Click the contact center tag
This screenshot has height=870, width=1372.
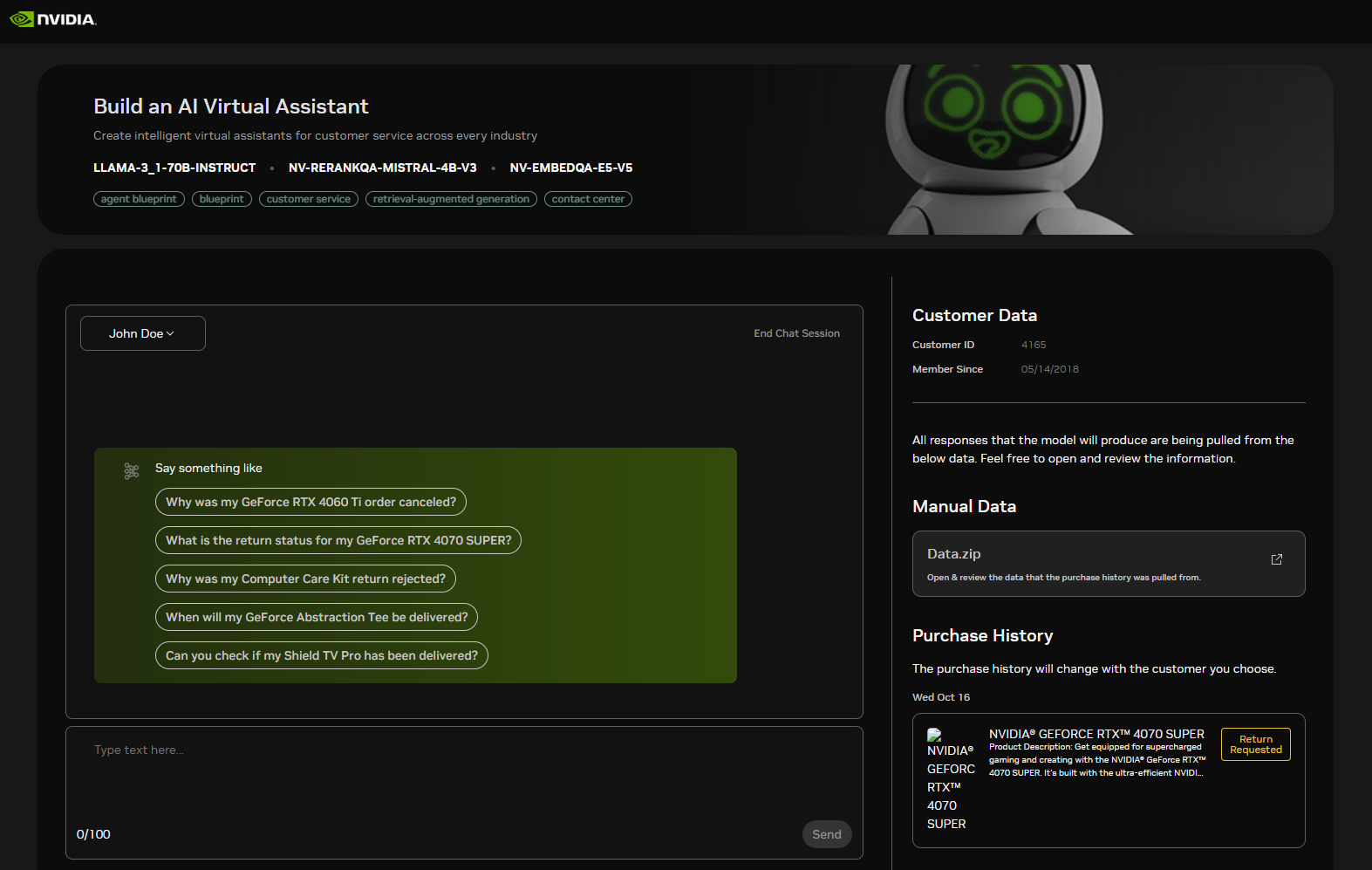pos(588,199)
